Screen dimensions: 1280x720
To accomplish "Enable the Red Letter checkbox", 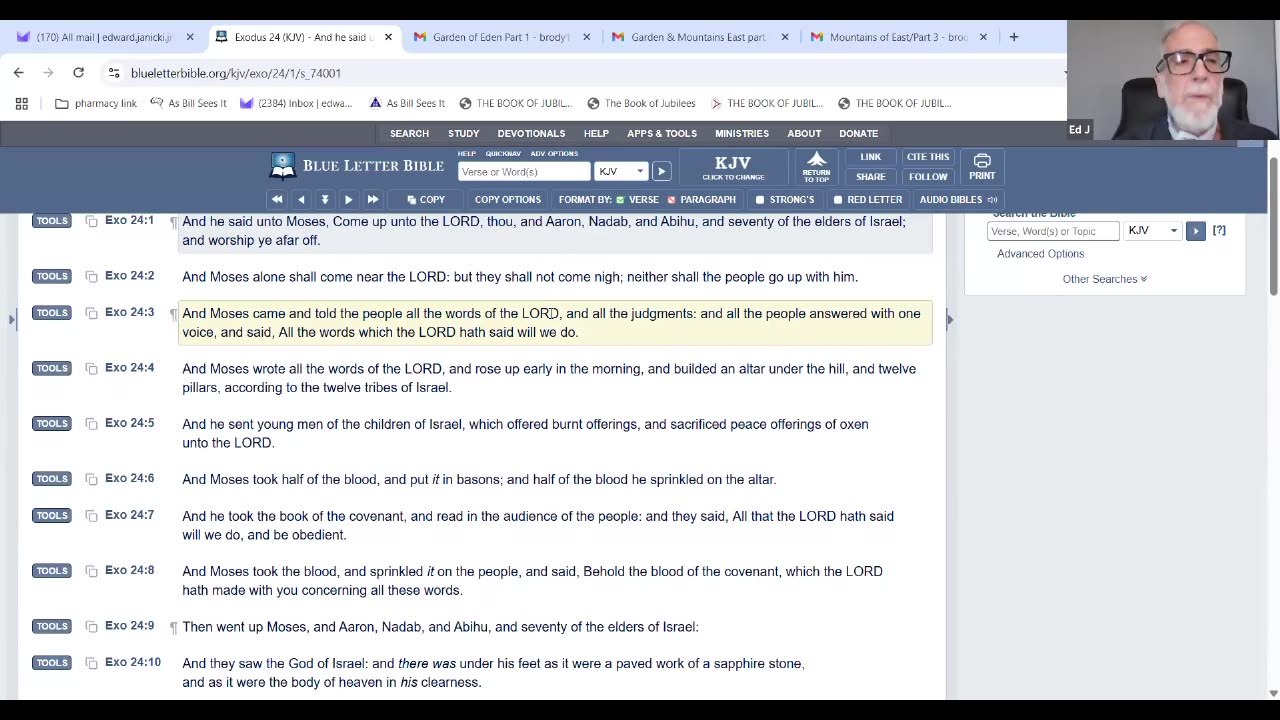I will pos(838,200).
